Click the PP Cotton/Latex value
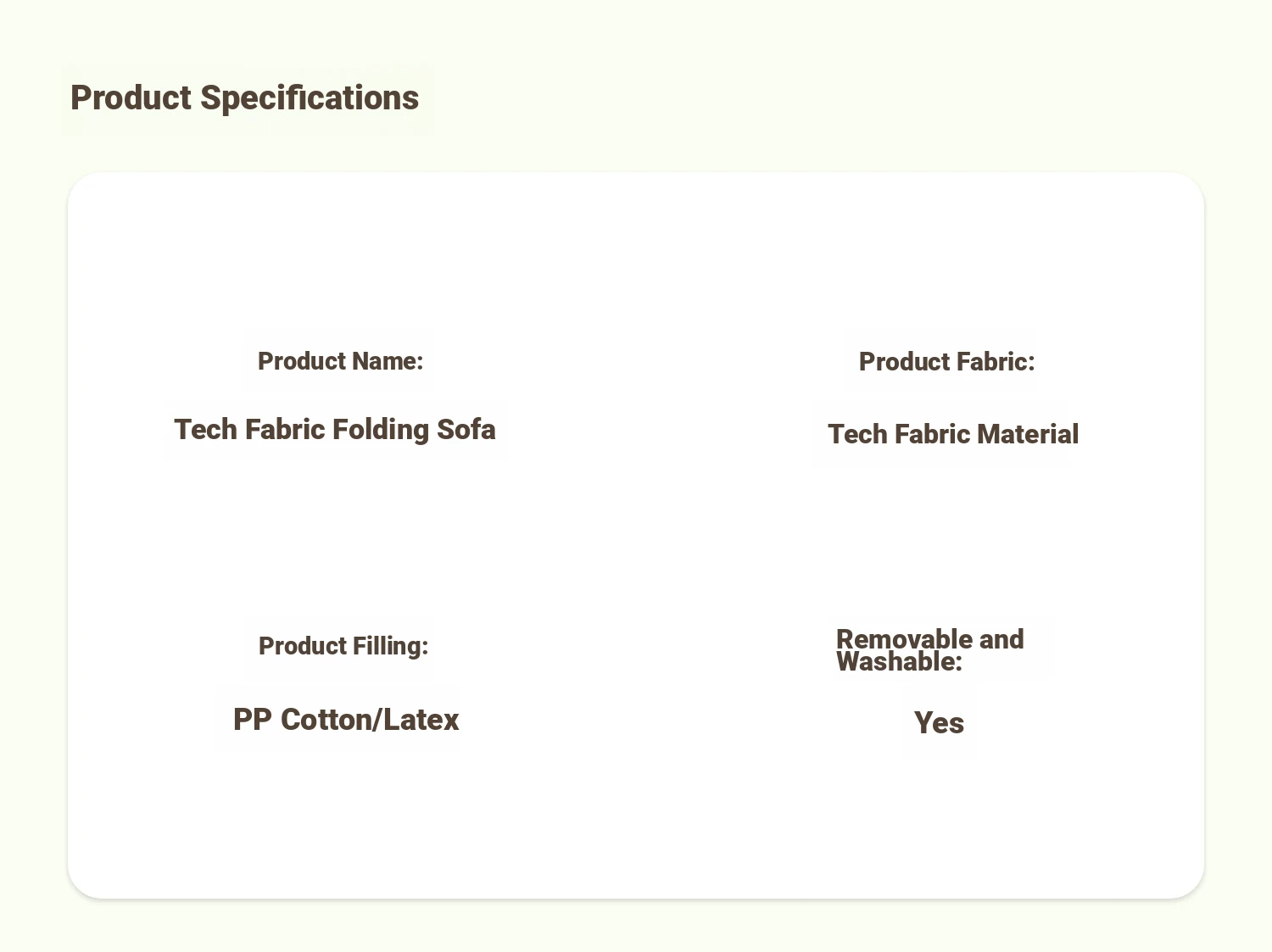The height and width of the screenshot is (952, 1272). click(x=346, y=720)
